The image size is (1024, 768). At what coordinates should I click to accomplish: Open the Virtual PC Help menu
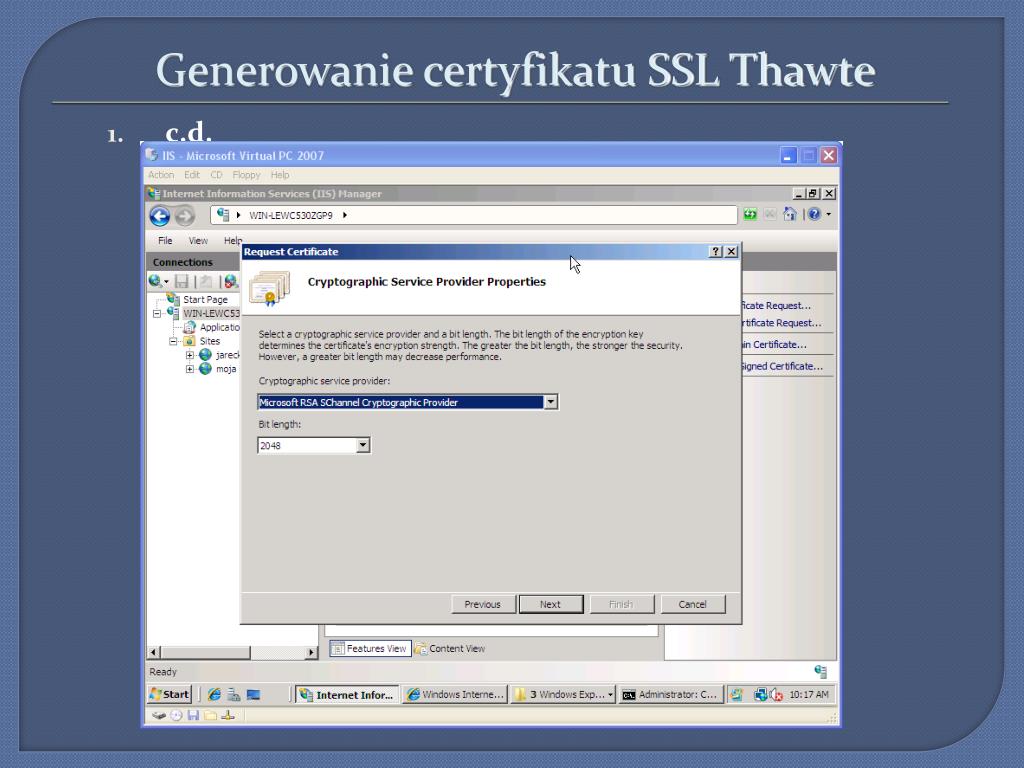point(280,175)
